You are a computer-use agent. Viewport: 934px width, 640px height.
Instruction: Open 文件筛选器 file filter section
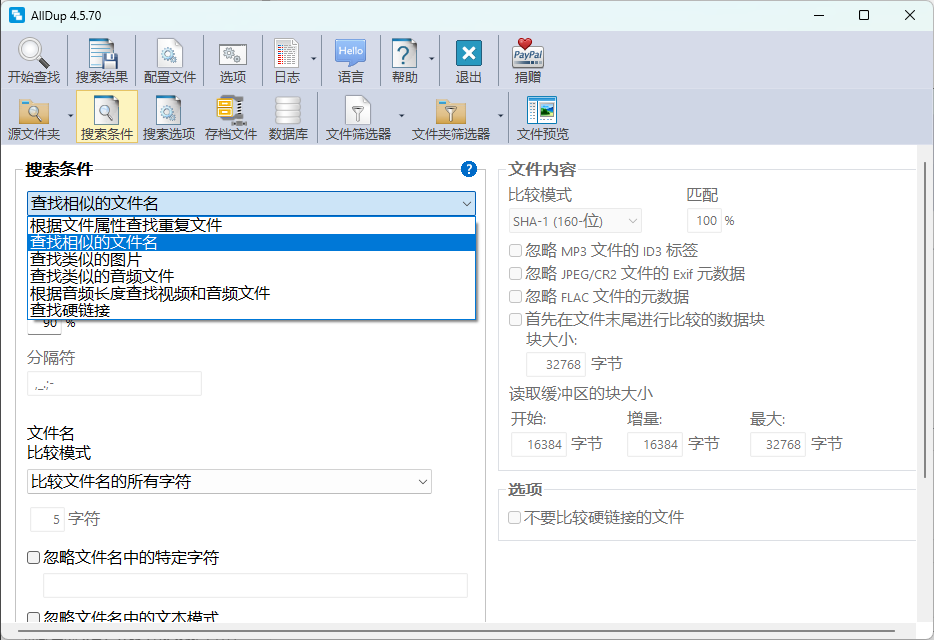358,117
